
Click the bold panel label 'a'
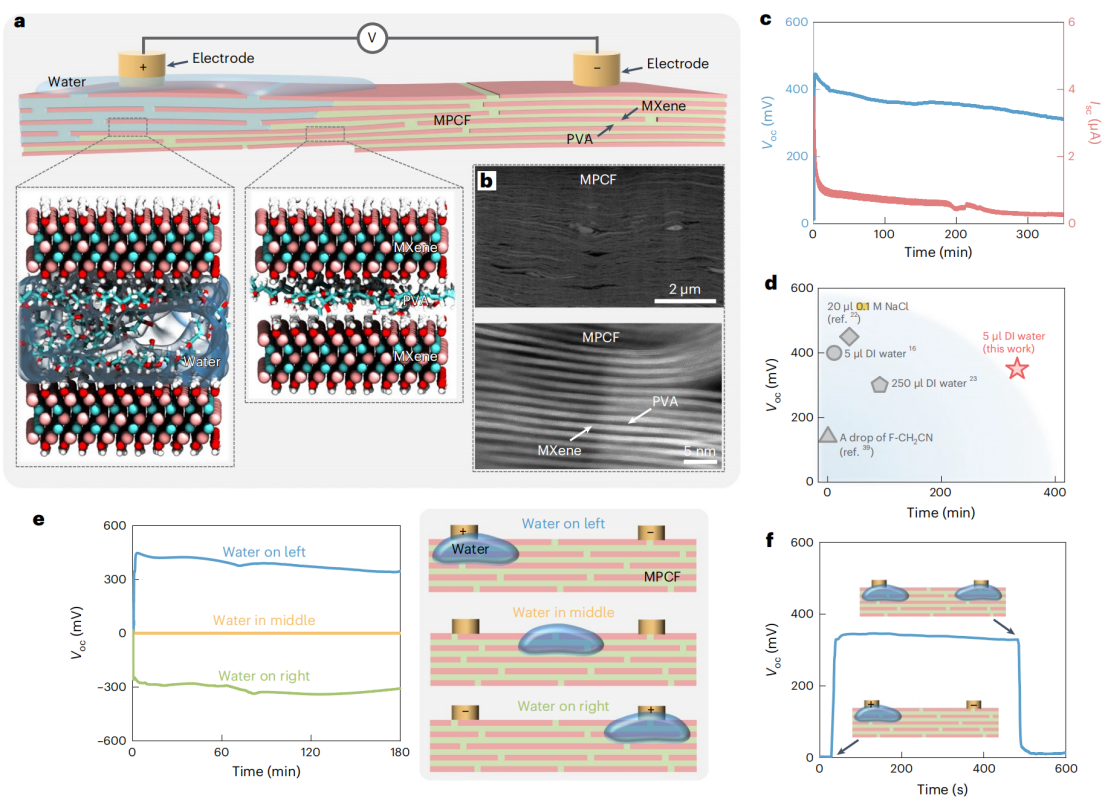(x=20, y=21)
